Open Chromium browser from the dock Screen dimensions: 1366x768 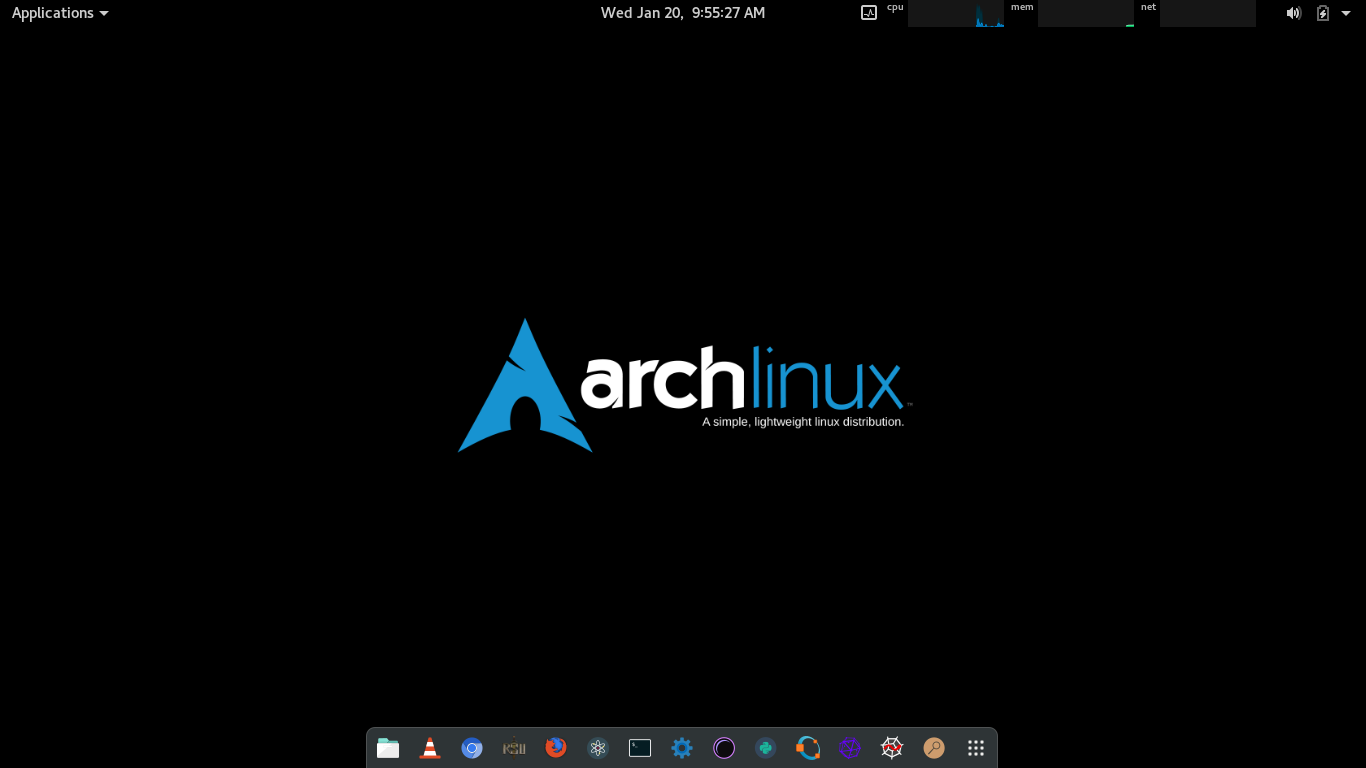(472, 747)
